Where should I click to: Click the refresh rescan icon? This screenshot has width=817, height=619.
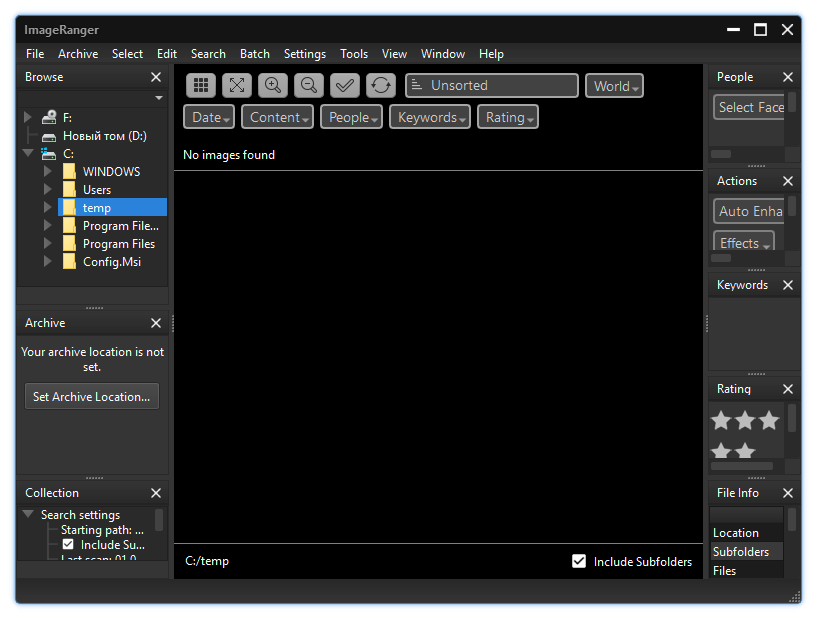click(x=380, y=85)
